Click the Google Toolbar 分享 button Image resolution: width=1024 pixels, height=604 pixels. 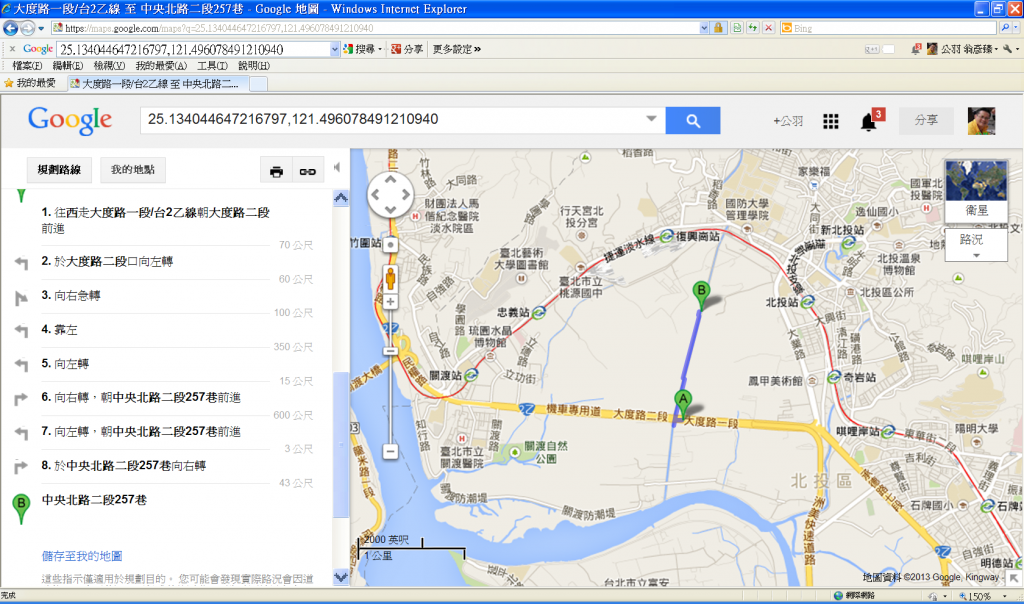pos(407,49)
